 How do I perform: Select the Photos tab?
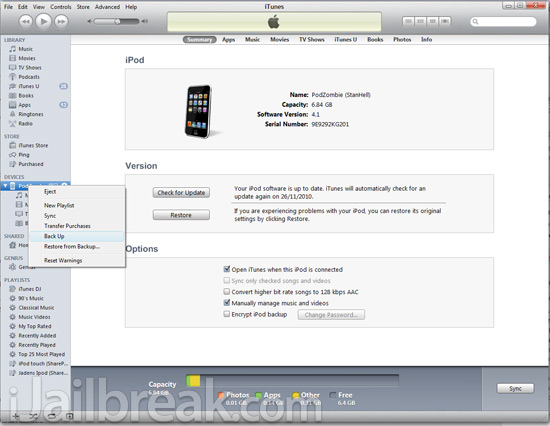click(402, 40)
